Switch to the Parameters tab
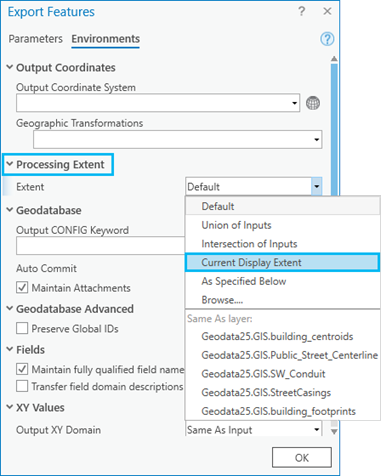 tap(36, 39)
